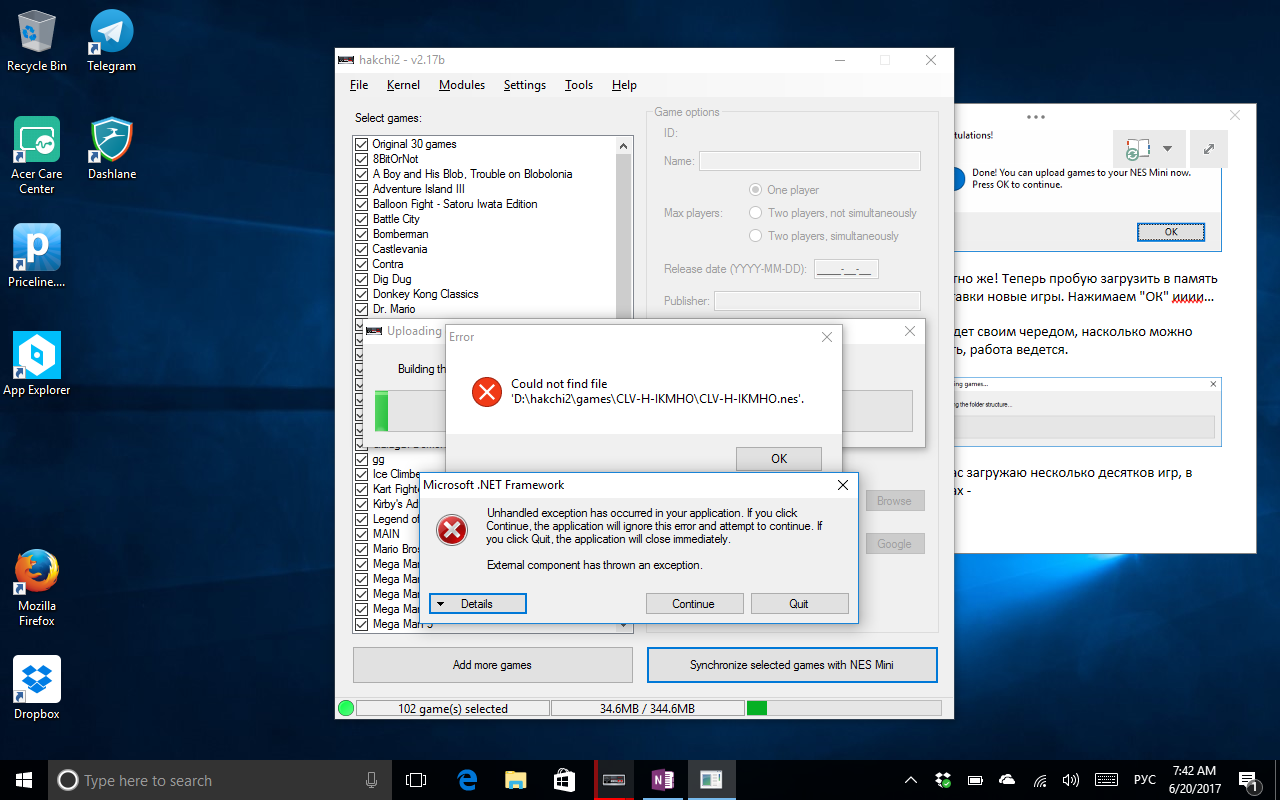Open Microsoft Store from taskbar

coord(564,780)
